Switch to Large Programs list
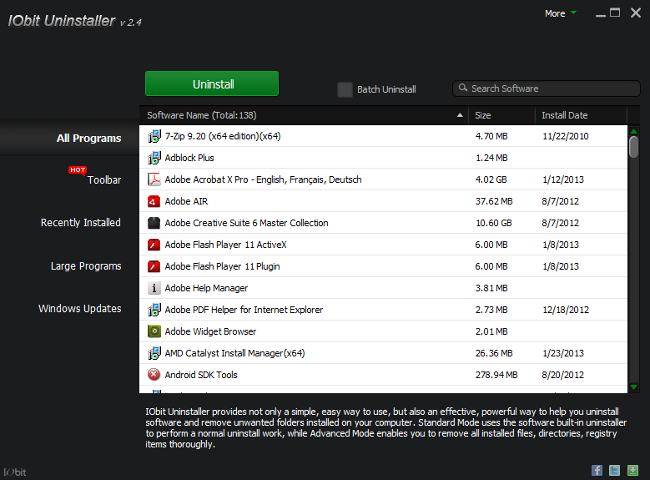This screenshot has width=650, height=480. click(86, 266)
